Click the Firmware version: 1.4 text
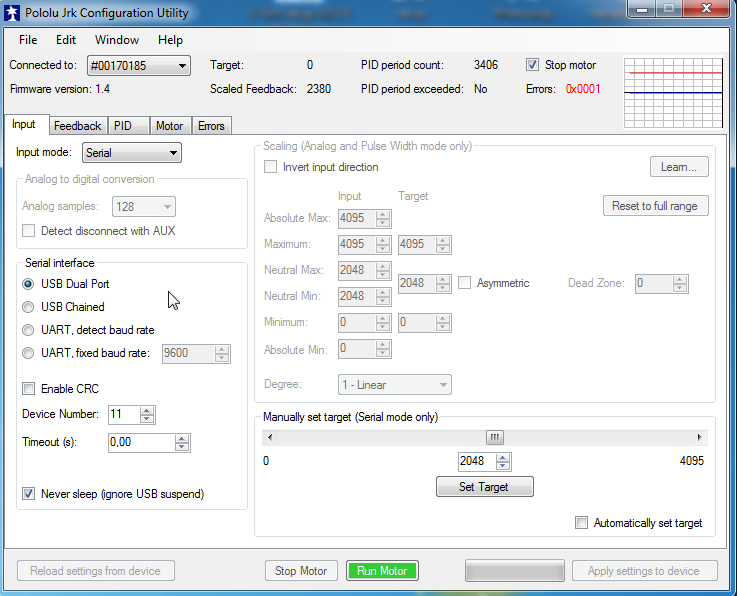 coord(60,89)
